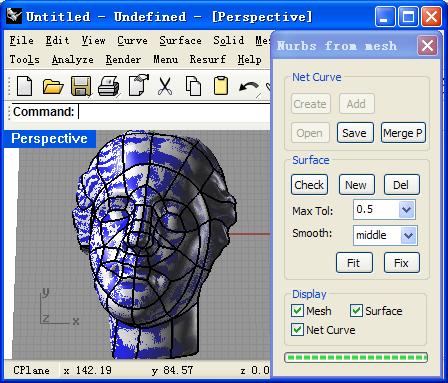The image size is (448, 383).
Task: Click the green progress bar
Action: [356, 358]
